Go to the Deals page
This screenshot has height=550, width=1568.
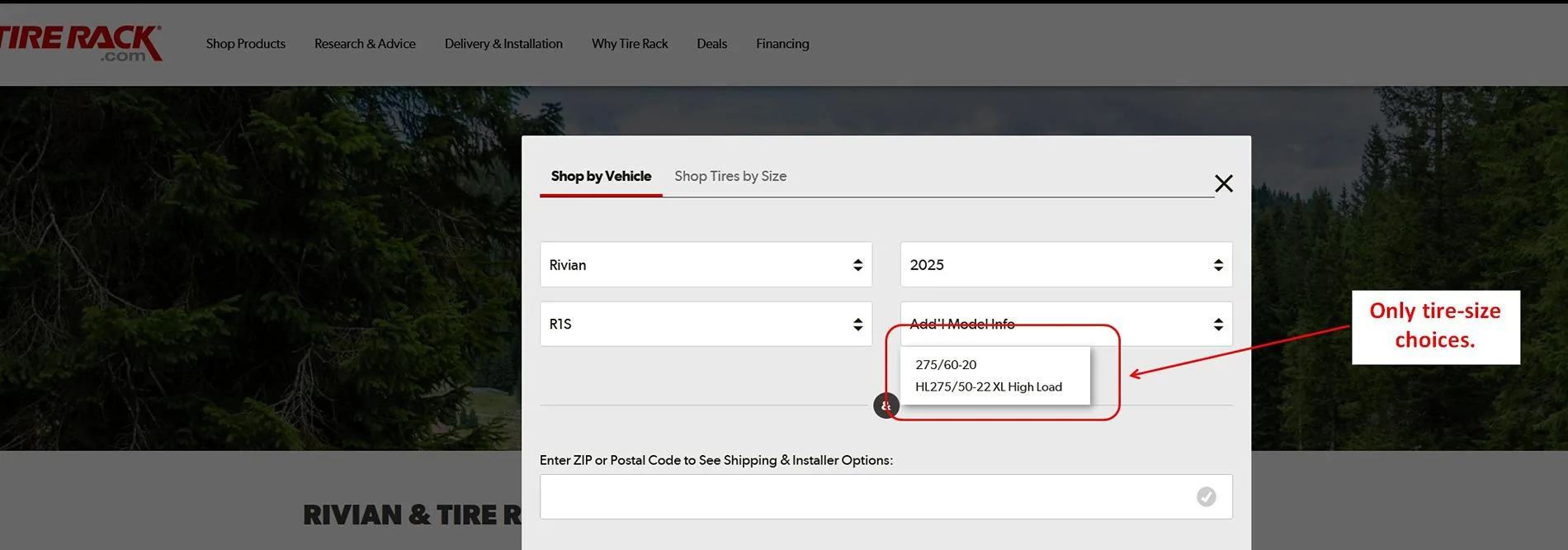click(711, 44)
